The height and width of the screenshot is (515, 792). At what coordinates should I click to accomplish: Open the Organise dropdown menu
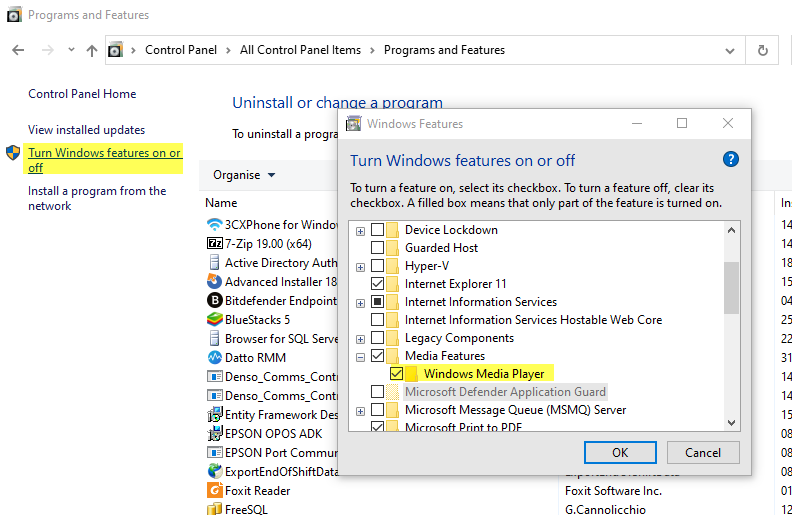(244, 175)
